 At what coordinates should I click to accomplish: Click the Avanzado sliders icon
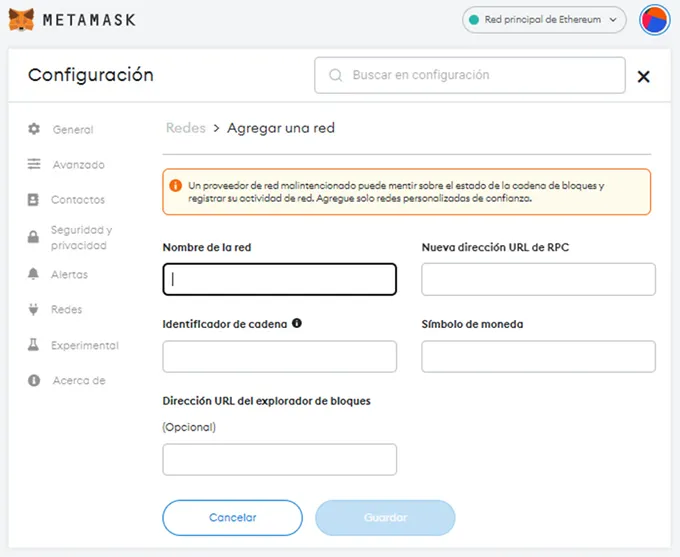[x=34, y=164]
